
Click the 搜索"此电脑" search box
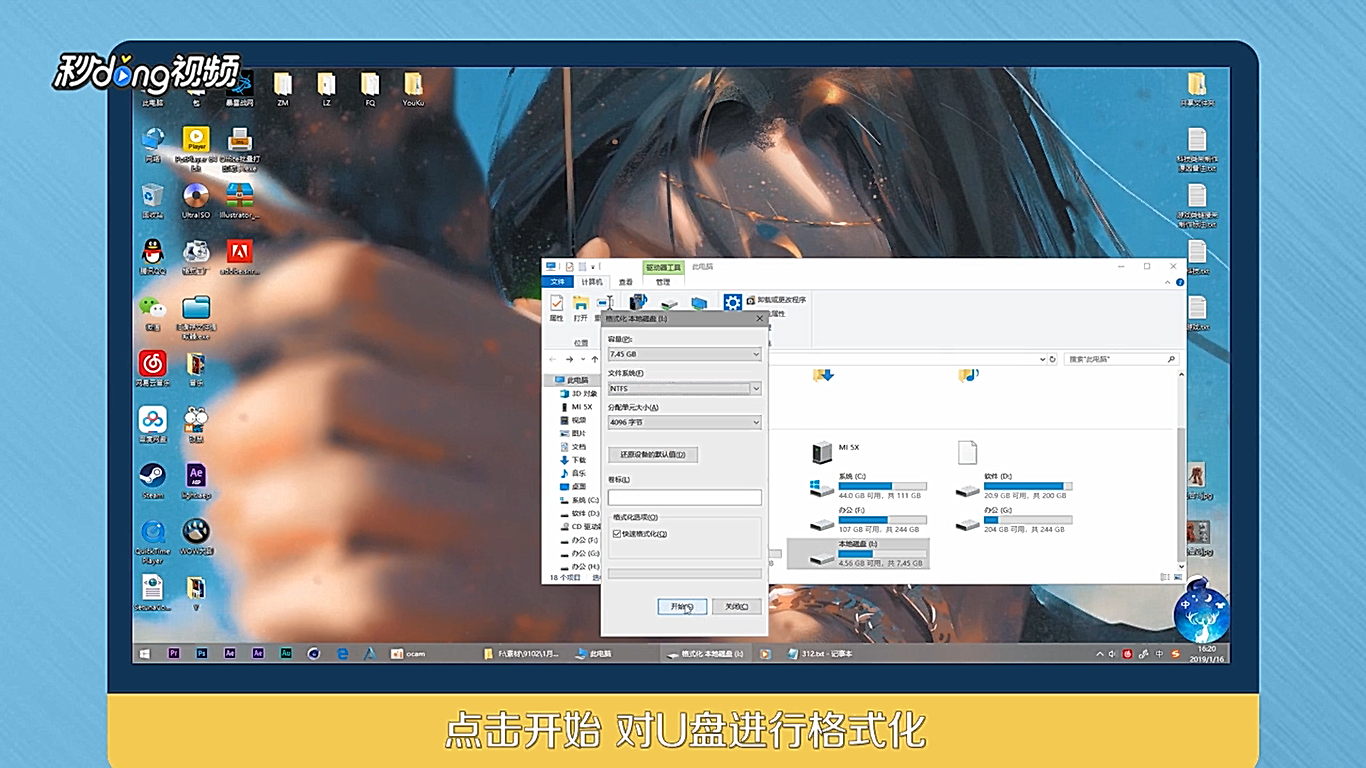[1121, 358]
